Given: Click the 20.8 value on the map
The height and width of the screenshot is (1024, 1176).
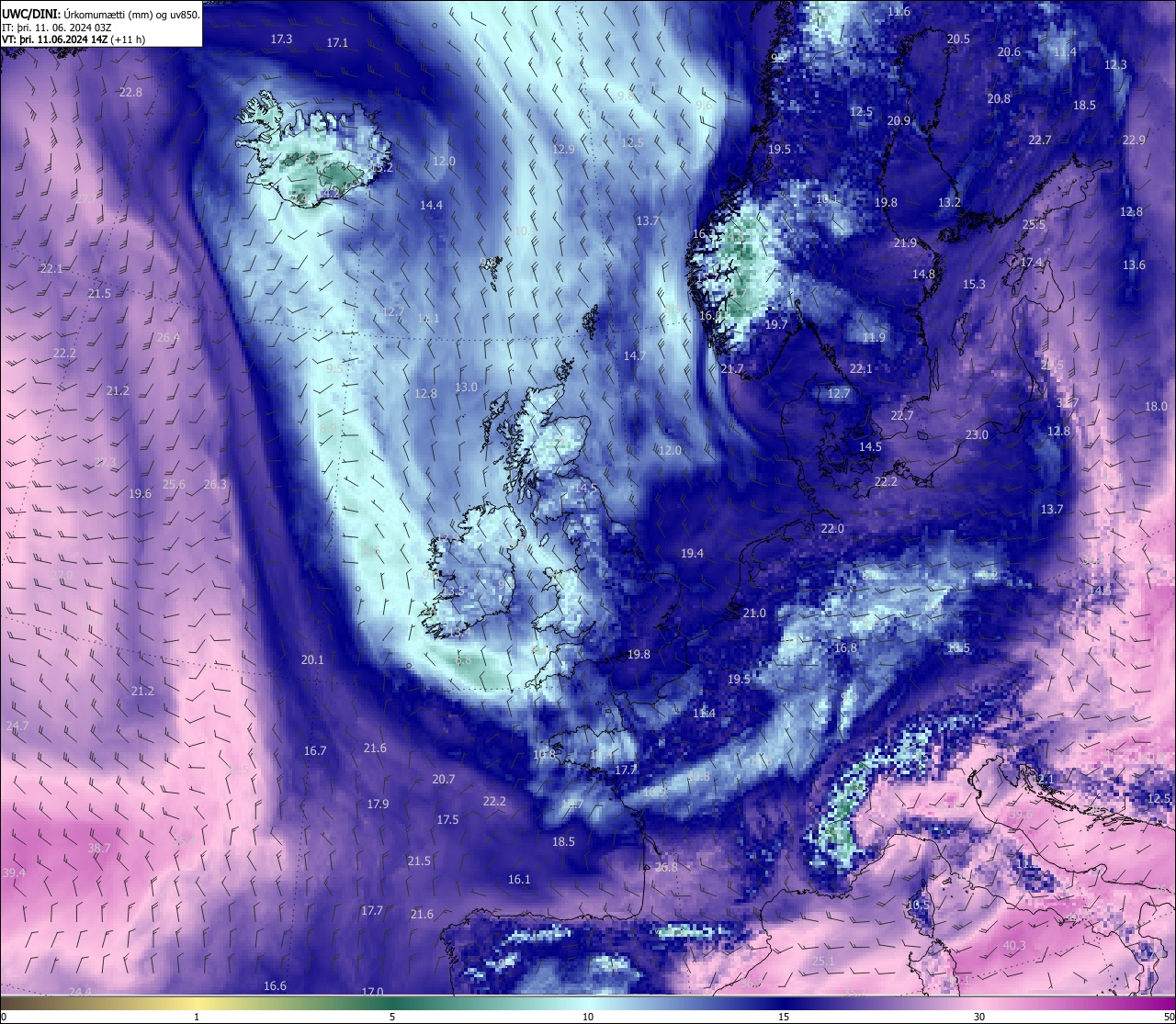Looking at the screenshot, I should tap(999, 99).
